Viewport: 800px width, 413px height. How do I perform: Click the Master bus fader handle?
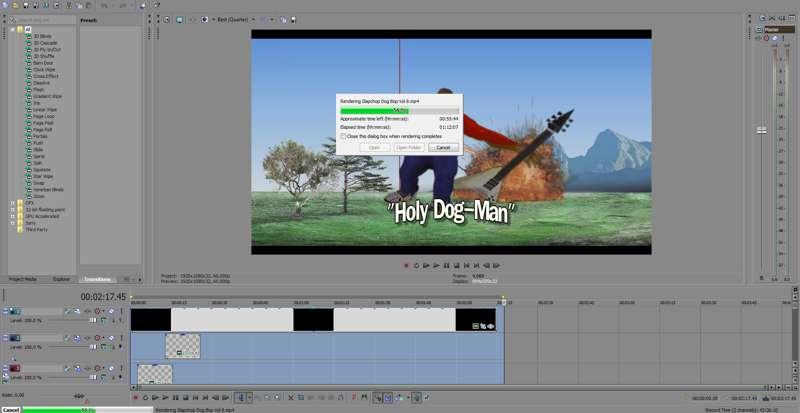(x=762, y=130)
